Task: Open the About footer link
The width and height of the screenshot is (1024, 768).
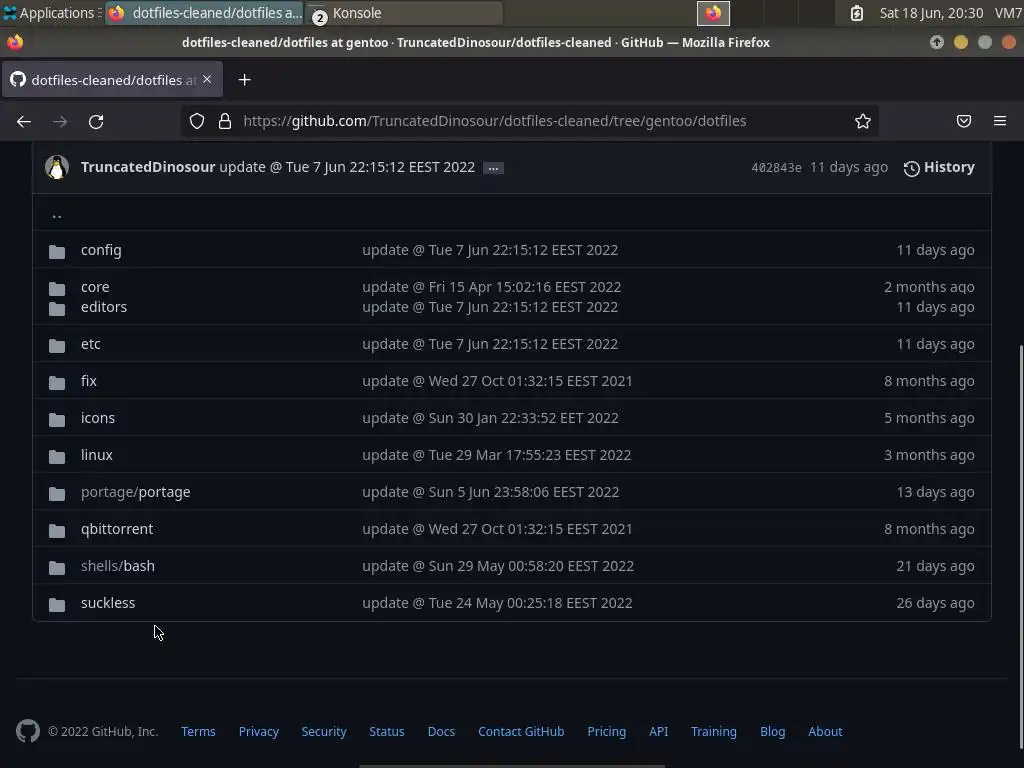Action: coord(825,731)
